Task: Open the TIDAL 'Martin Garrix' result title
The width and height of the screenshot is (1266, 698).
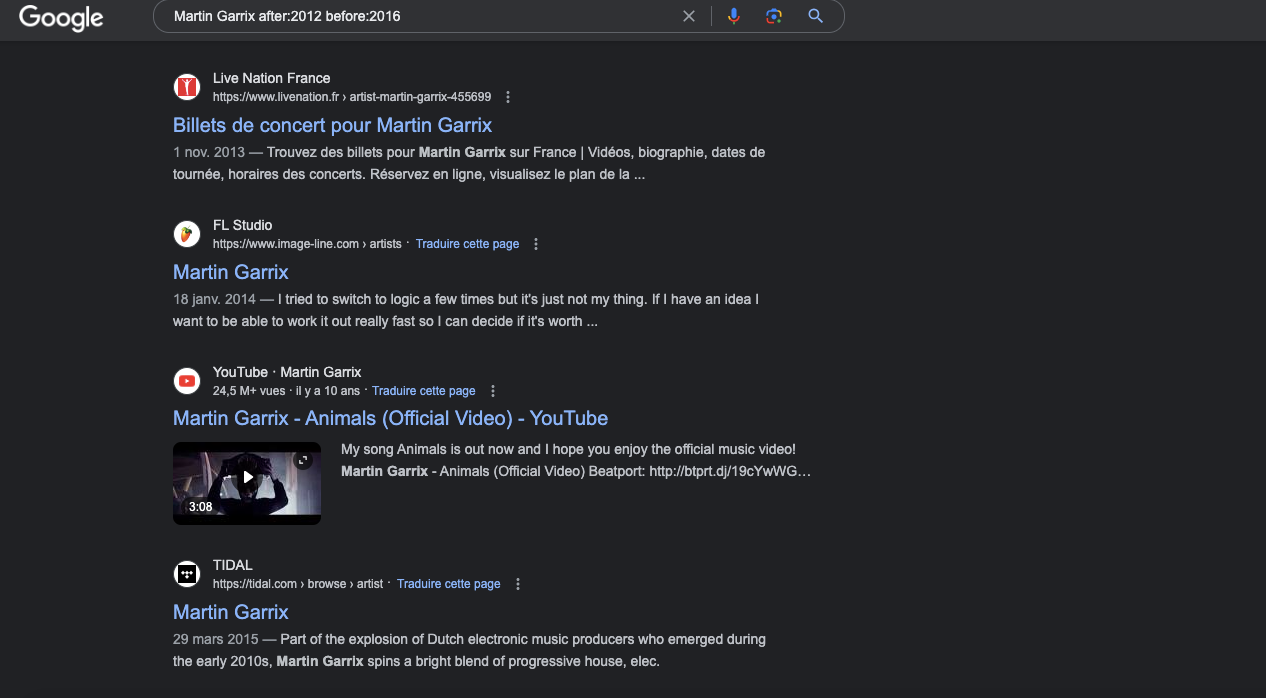Action: (230, 612)
